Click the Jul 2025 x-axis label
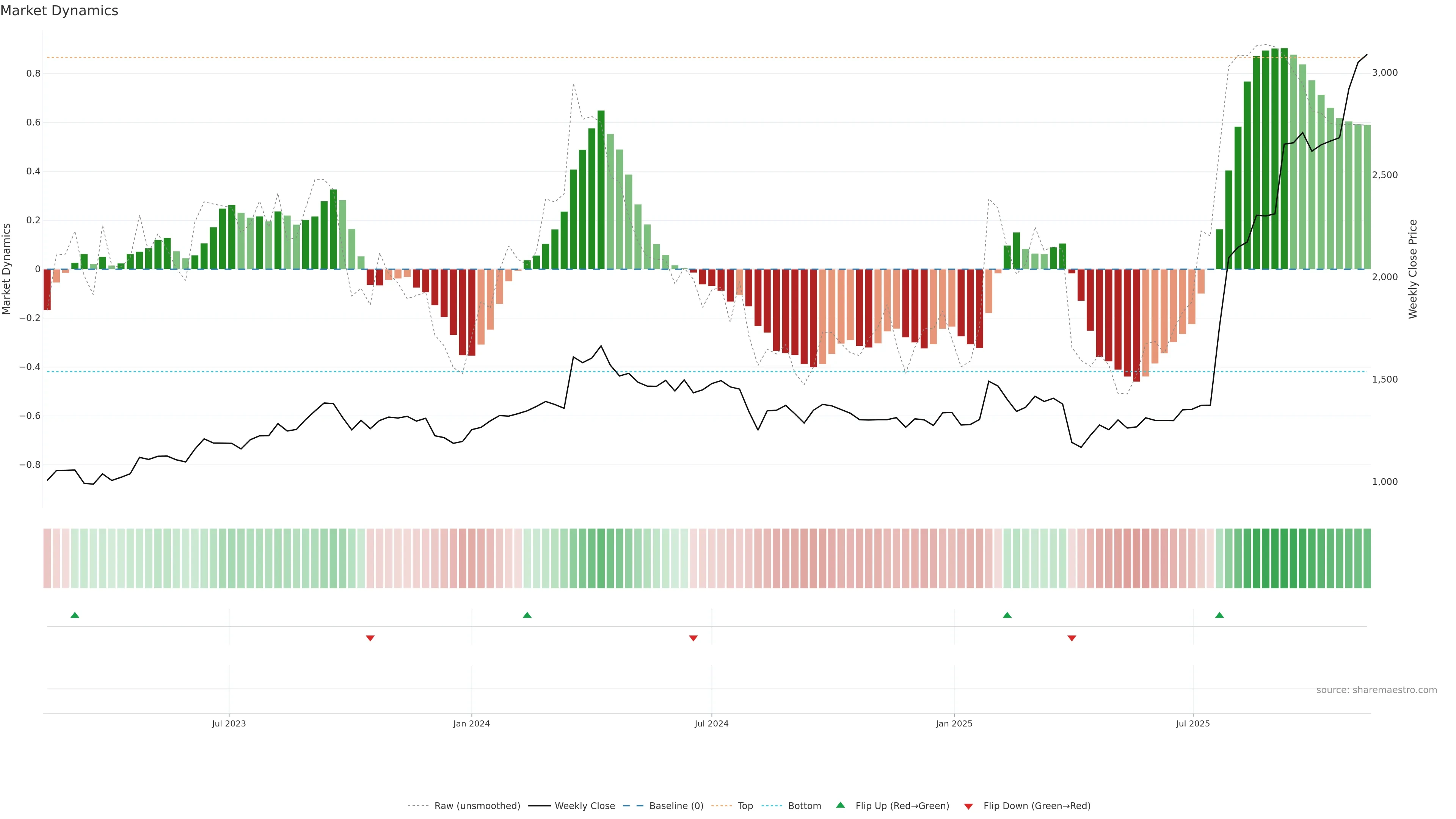This screenshot has height=819, width=1456. tap(1192, 723)
